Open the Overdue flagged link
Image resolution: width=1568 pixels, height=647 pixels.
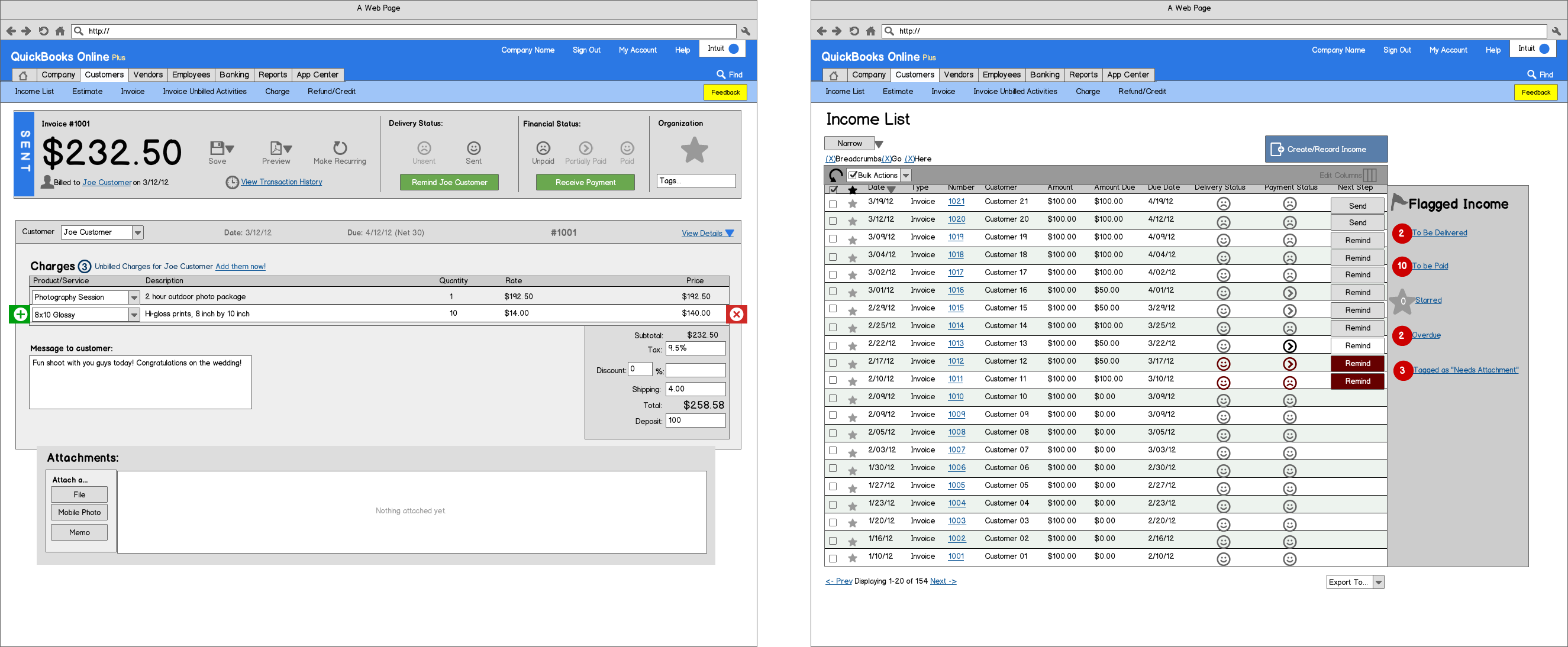click(x=1425, y=335)
